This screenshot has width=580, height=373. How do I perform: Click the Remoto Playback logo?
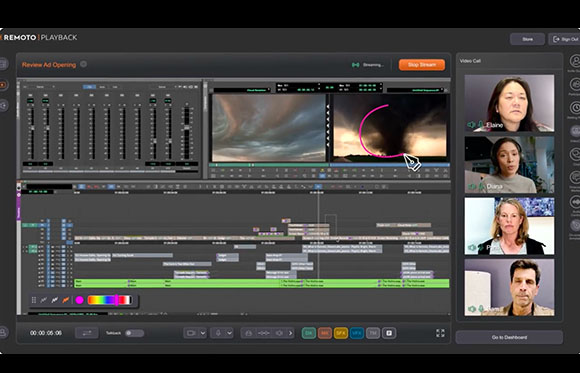pyautogui.click(x=39, y=37)
